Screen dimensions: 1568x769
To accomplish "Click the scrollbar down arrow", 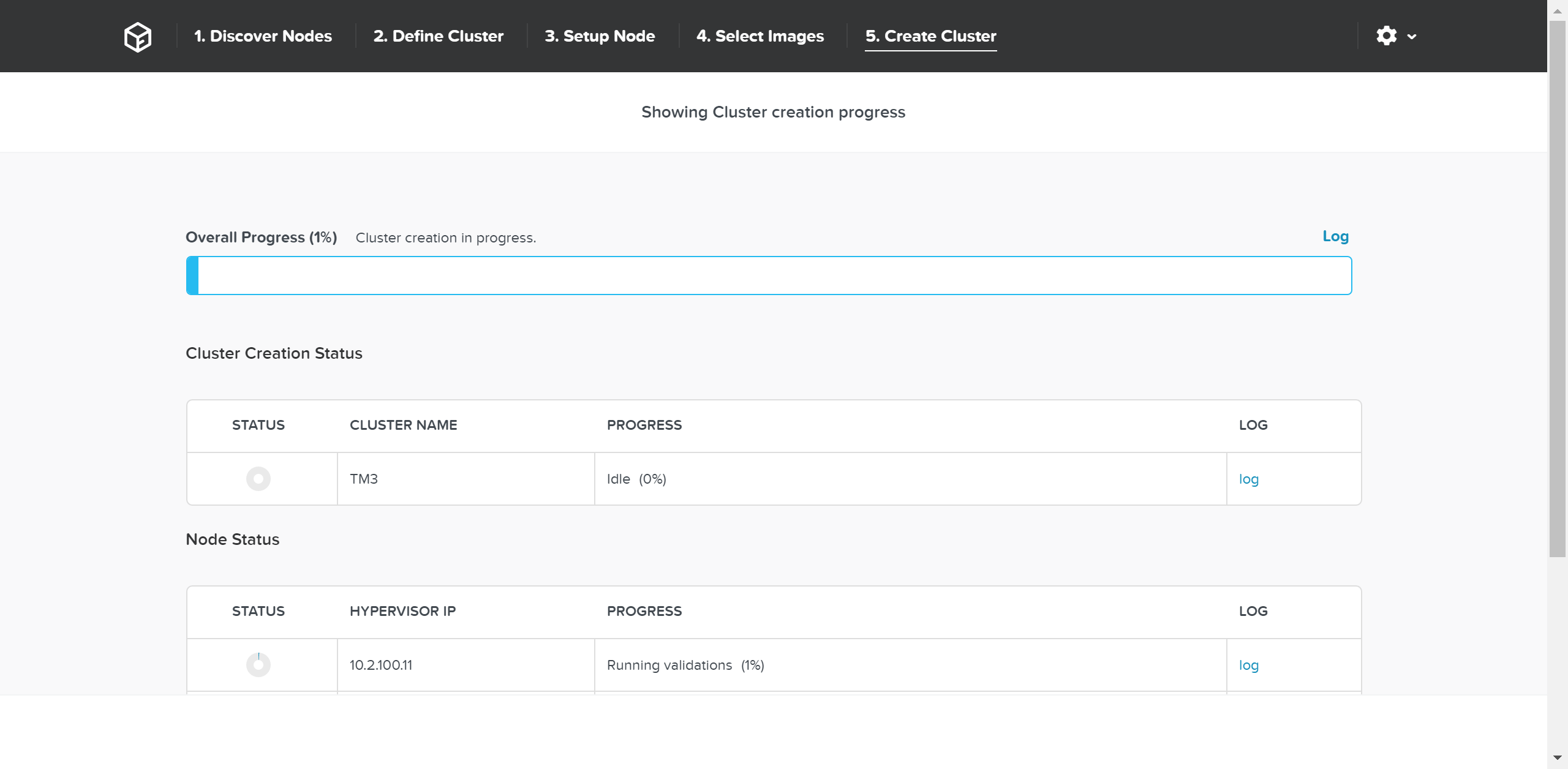I will (1558, 757).
